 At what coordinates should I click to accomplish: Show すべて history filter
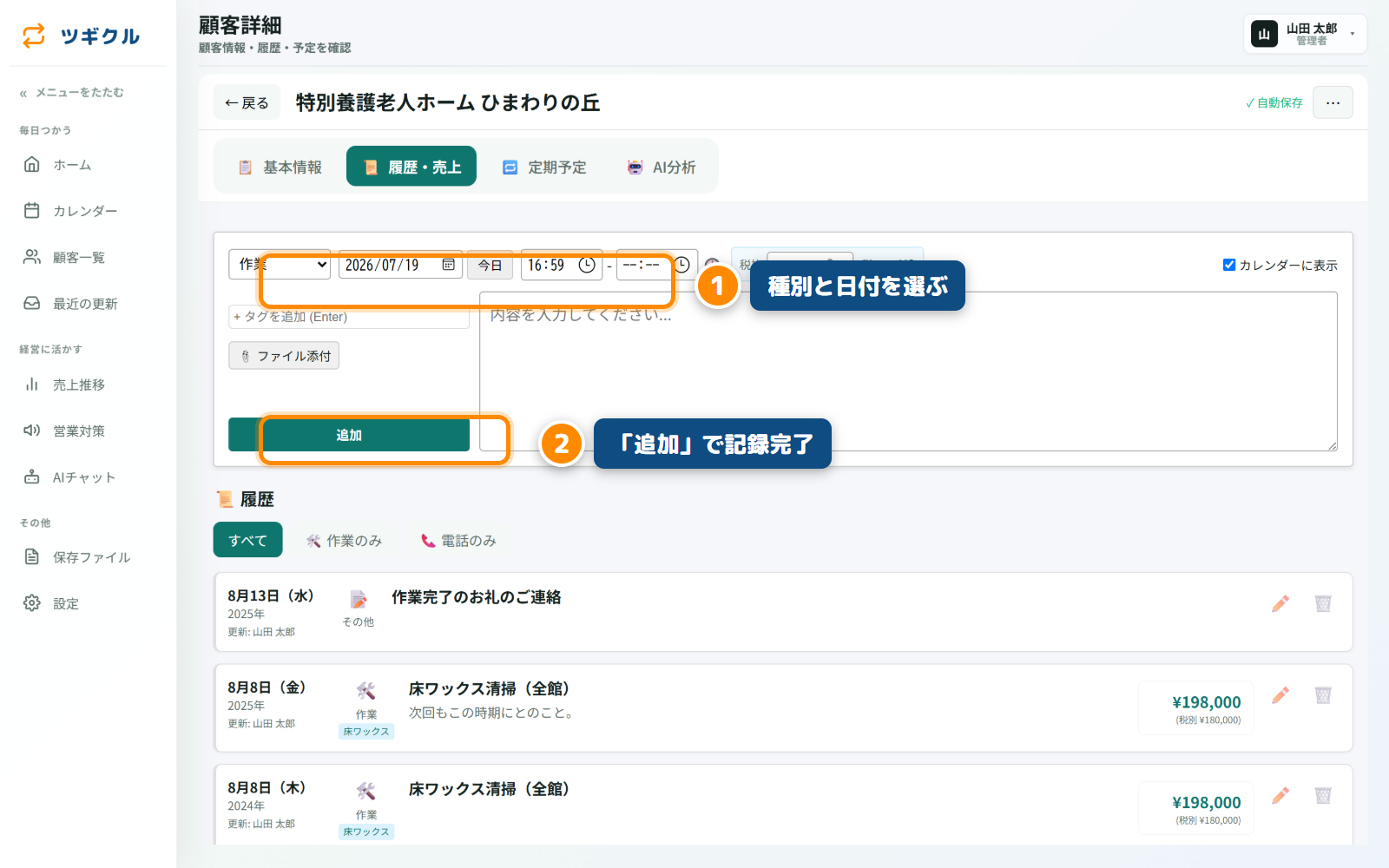coord(247,540)
